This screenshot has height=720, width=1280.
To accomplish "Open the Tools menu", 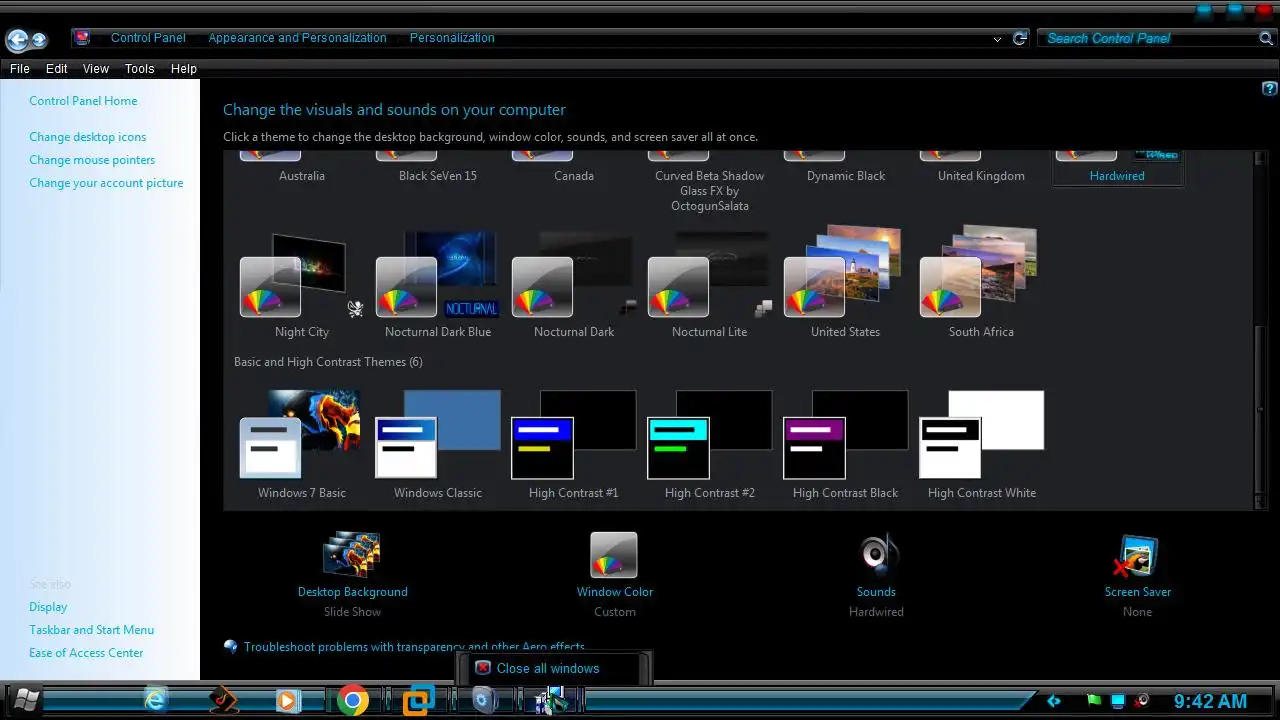I will click(140, 69).
